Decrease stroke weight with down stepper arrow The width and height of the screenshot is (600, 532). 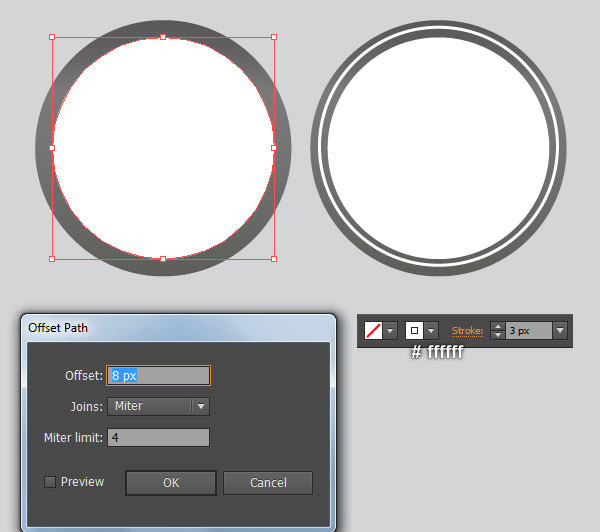tap(497, 335)
